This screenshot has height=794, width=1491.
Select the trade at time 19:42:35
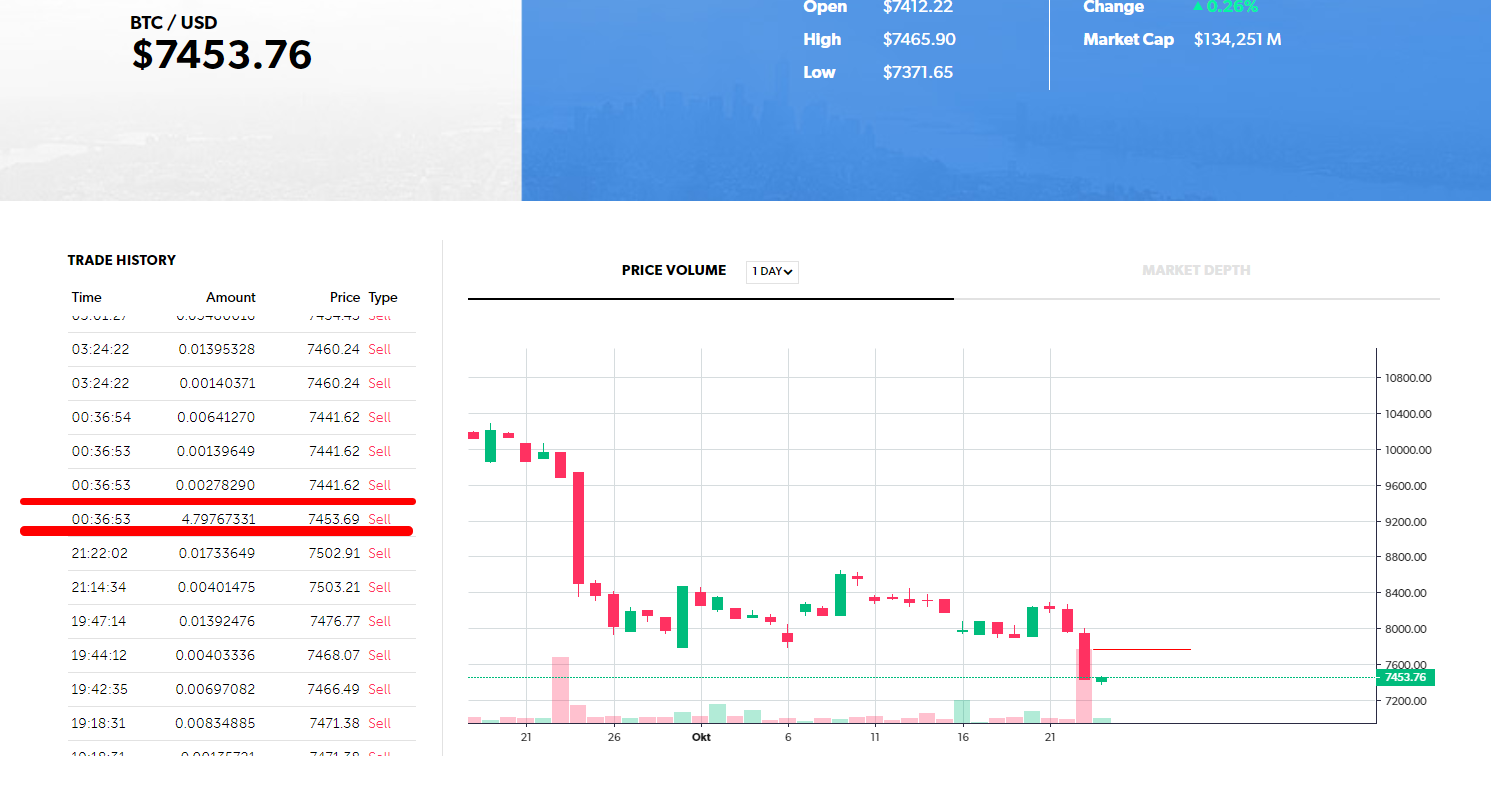[99, 689]
